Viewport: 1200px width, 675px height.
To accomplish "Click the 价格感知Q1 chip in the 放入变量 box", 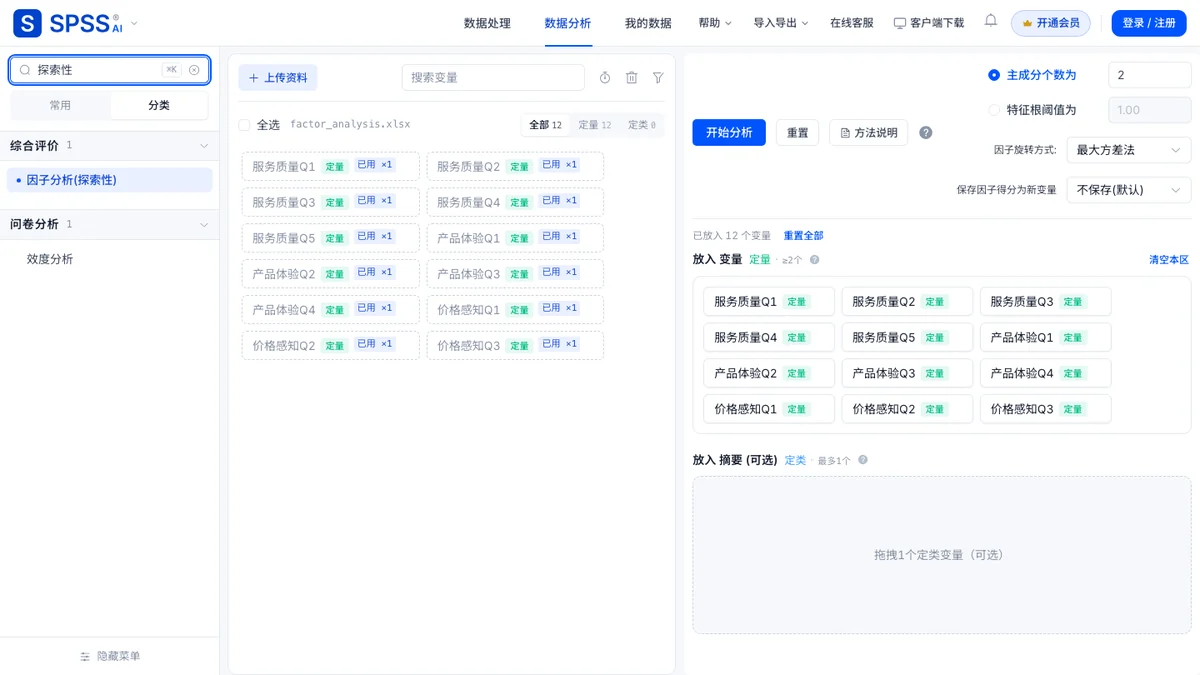I will tap(769, 409).
